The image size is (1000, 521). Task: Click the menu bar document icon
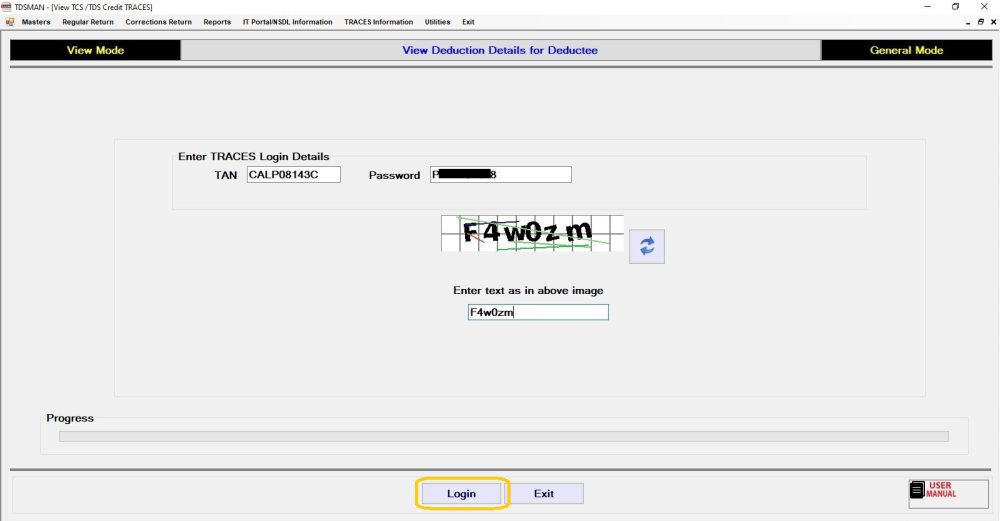(x=10, y=22)
